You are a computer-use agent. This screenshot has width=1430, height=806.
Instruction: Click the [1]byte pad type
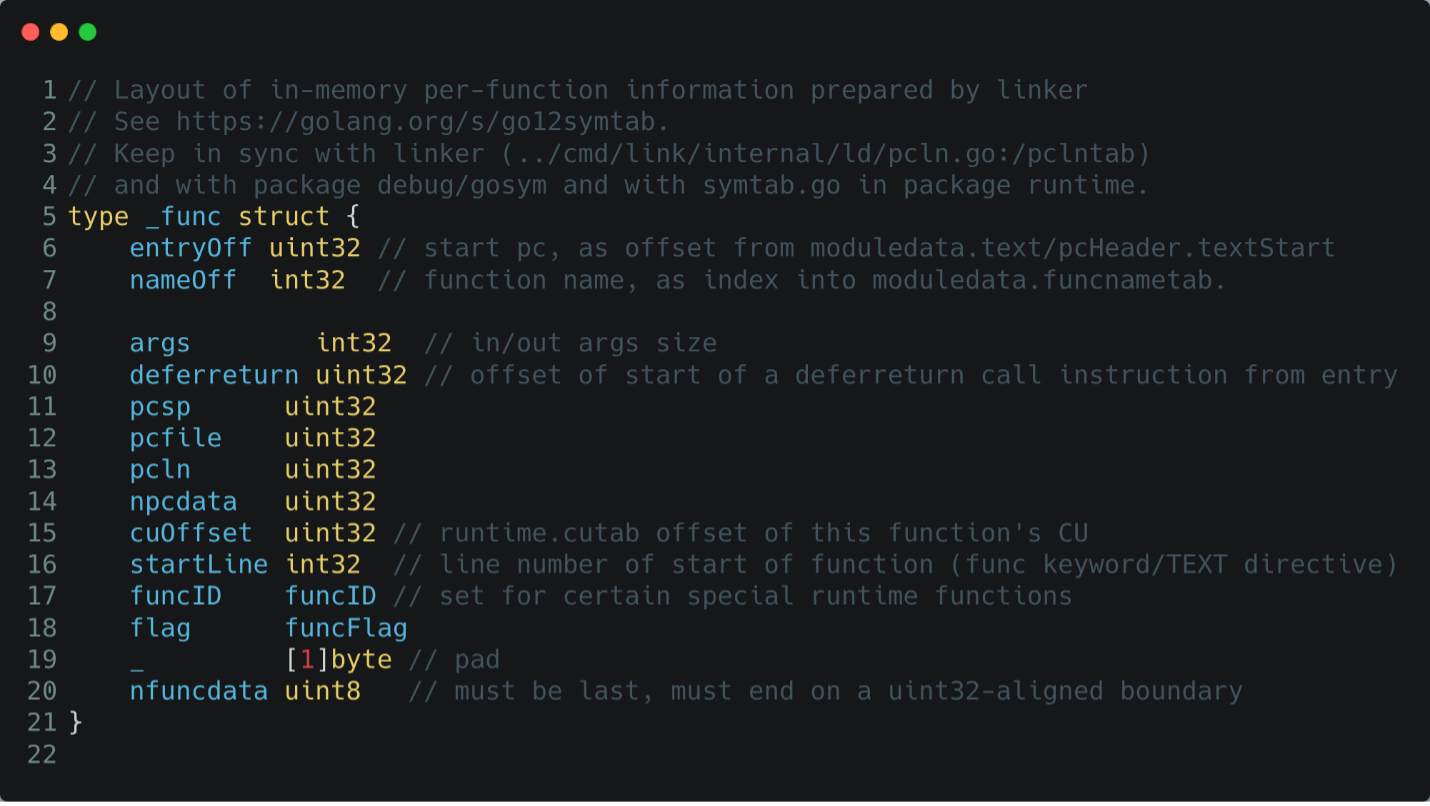click(x=338, y=660)
